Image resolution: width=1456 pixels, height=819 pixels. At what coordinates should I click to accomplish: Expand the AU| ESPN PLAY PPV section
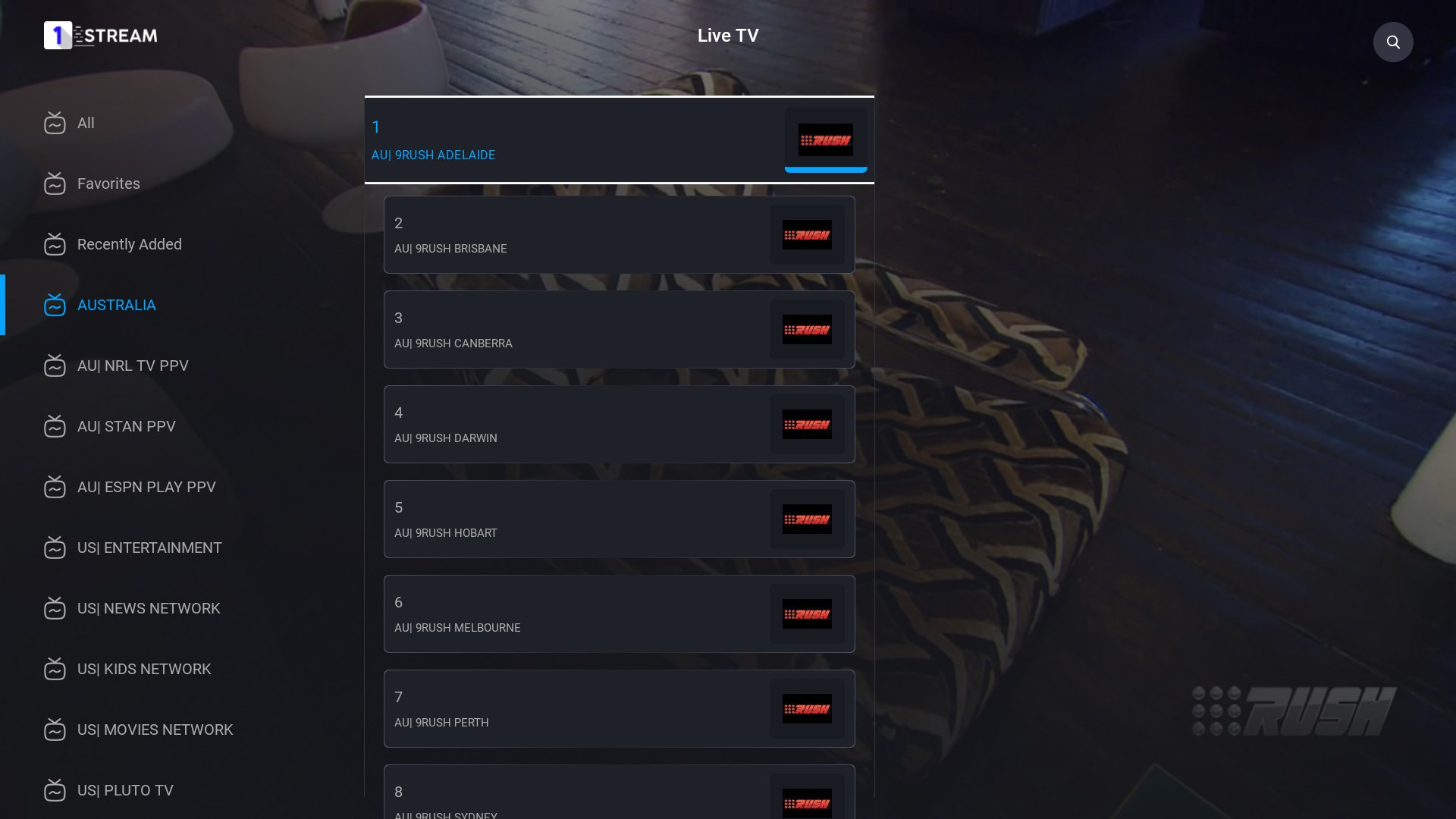(x=146, y=486)
